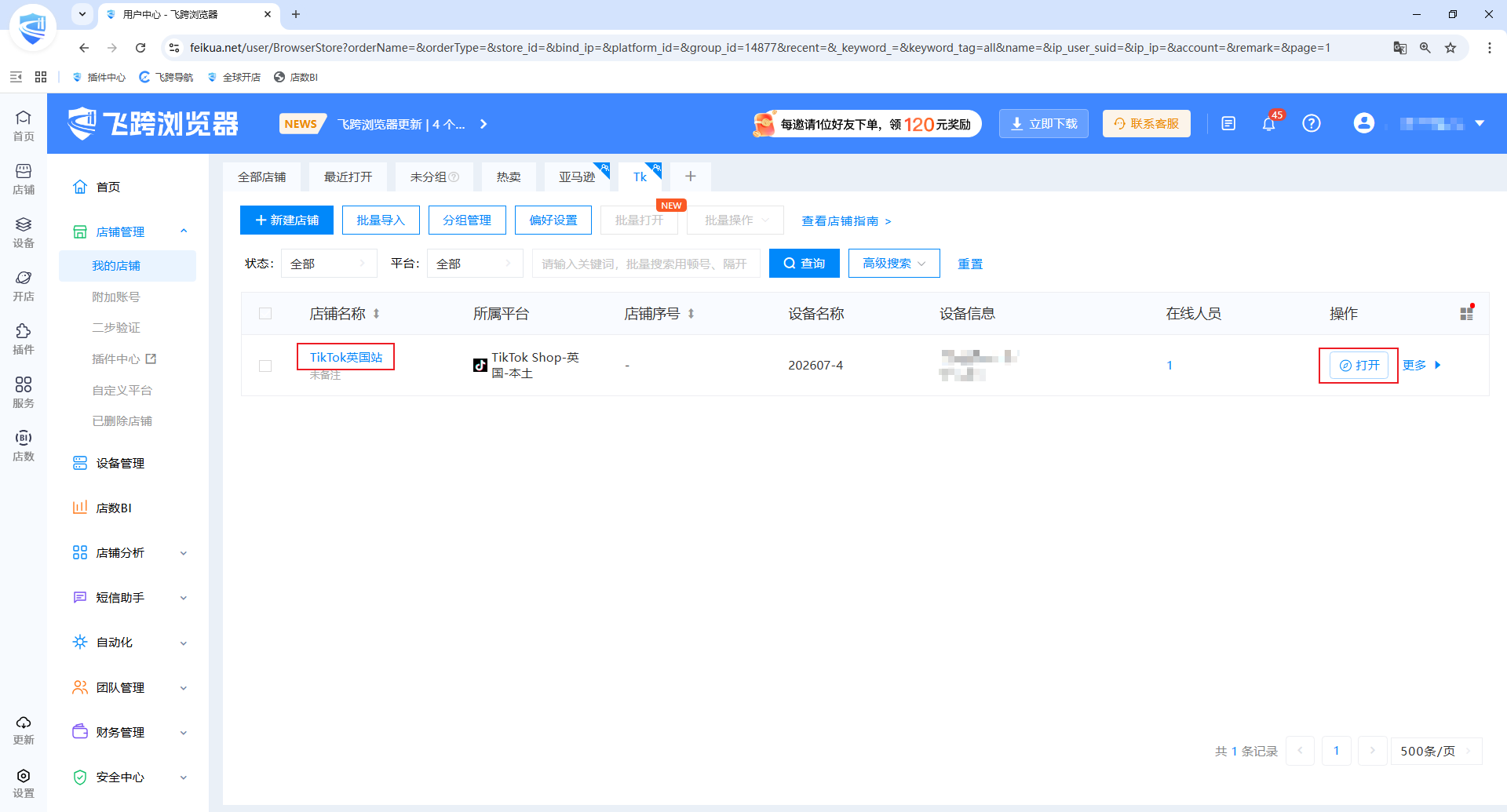Add a new group tab with plus
The width and height of the screenshot is (1507, 812).
click(x=691, y=177)
